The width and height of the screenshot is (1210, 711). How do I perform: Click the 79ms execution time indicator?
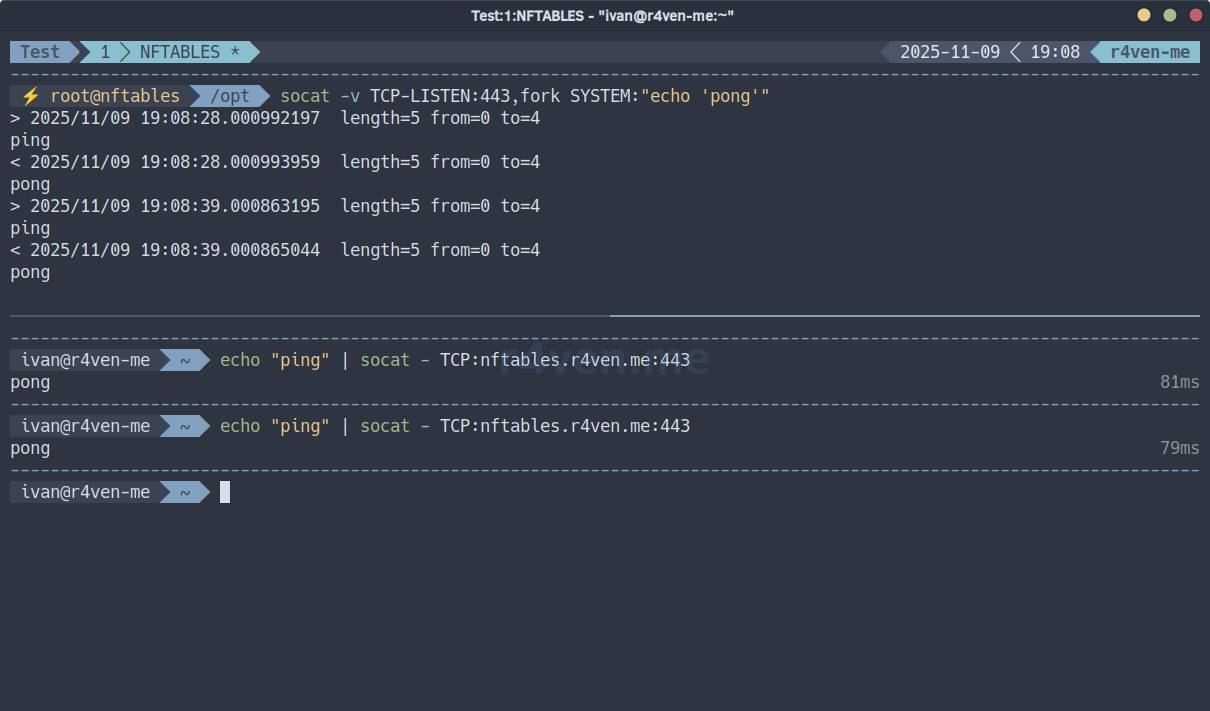1179,448
